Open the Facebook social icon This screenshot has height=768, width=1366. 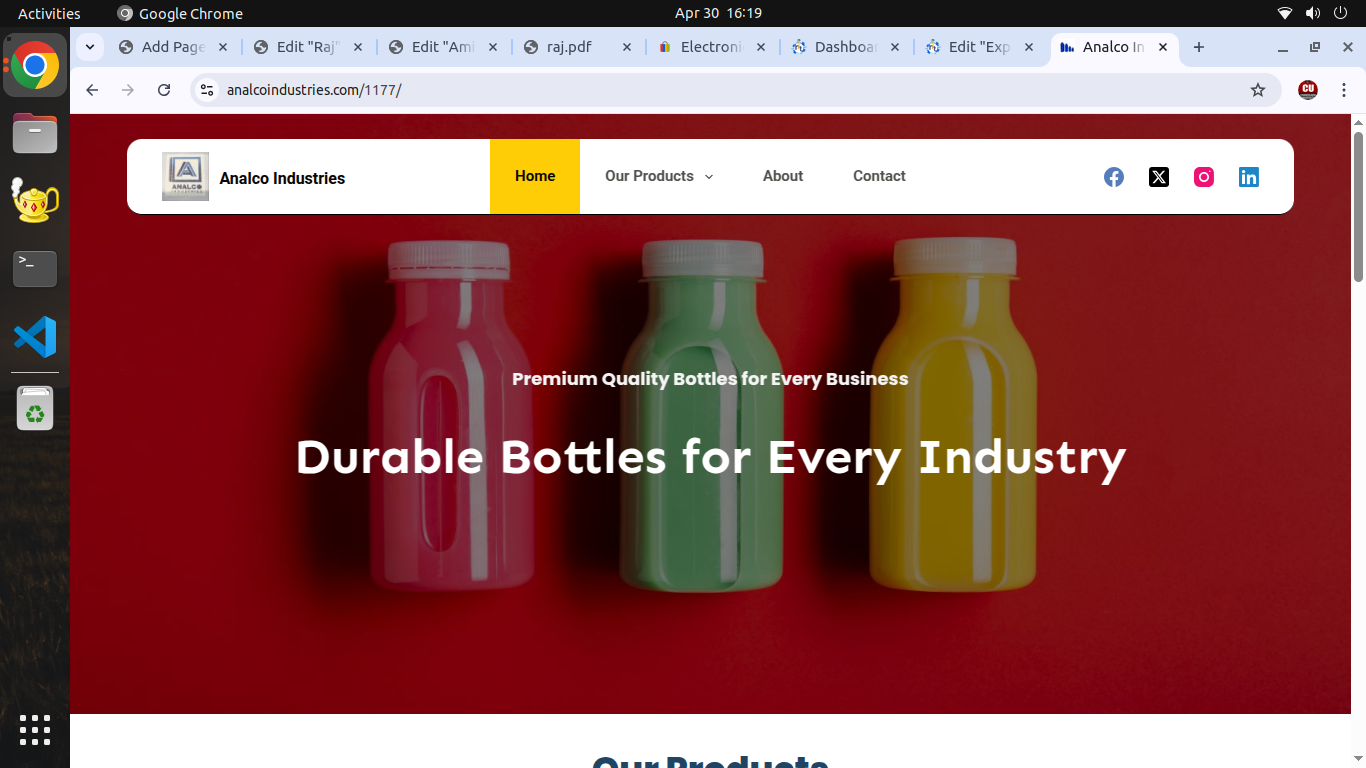tap(1114, 177)
